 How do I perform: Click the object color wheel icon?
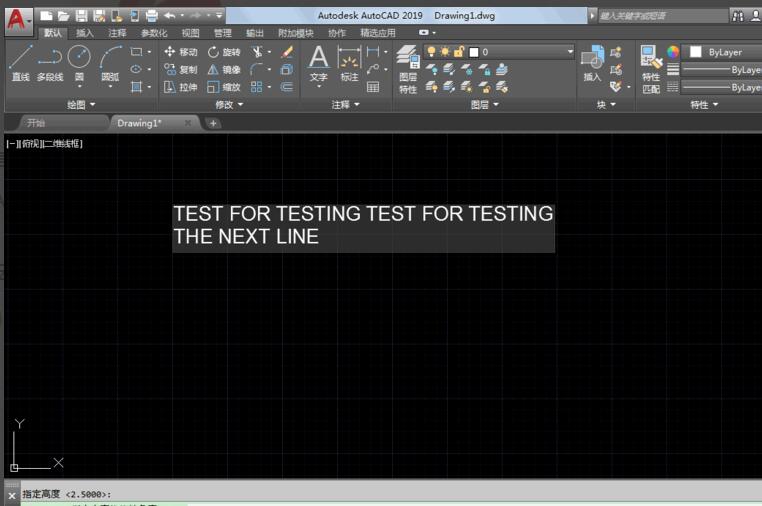[x=673, y=52]
